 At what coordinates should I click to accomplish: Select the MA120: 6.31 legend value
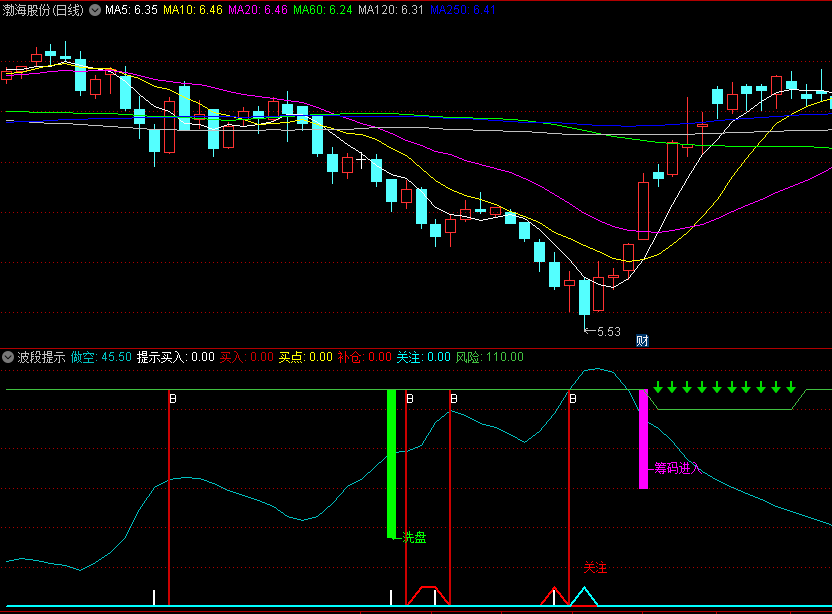[x=391, y=10]
